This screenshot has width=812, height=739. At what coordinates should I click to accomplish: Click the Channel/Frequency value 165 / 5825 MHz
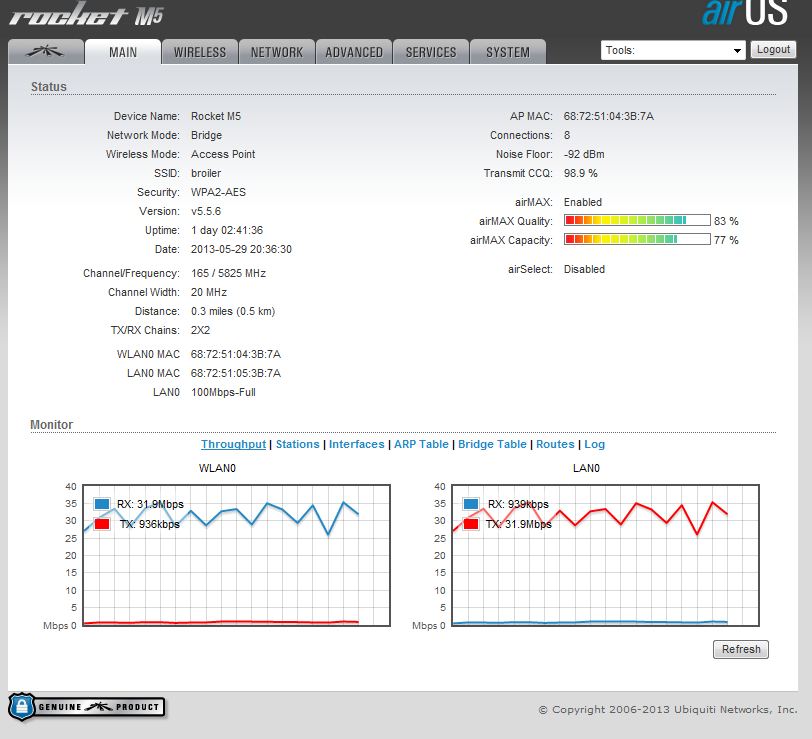coord(228,273)
